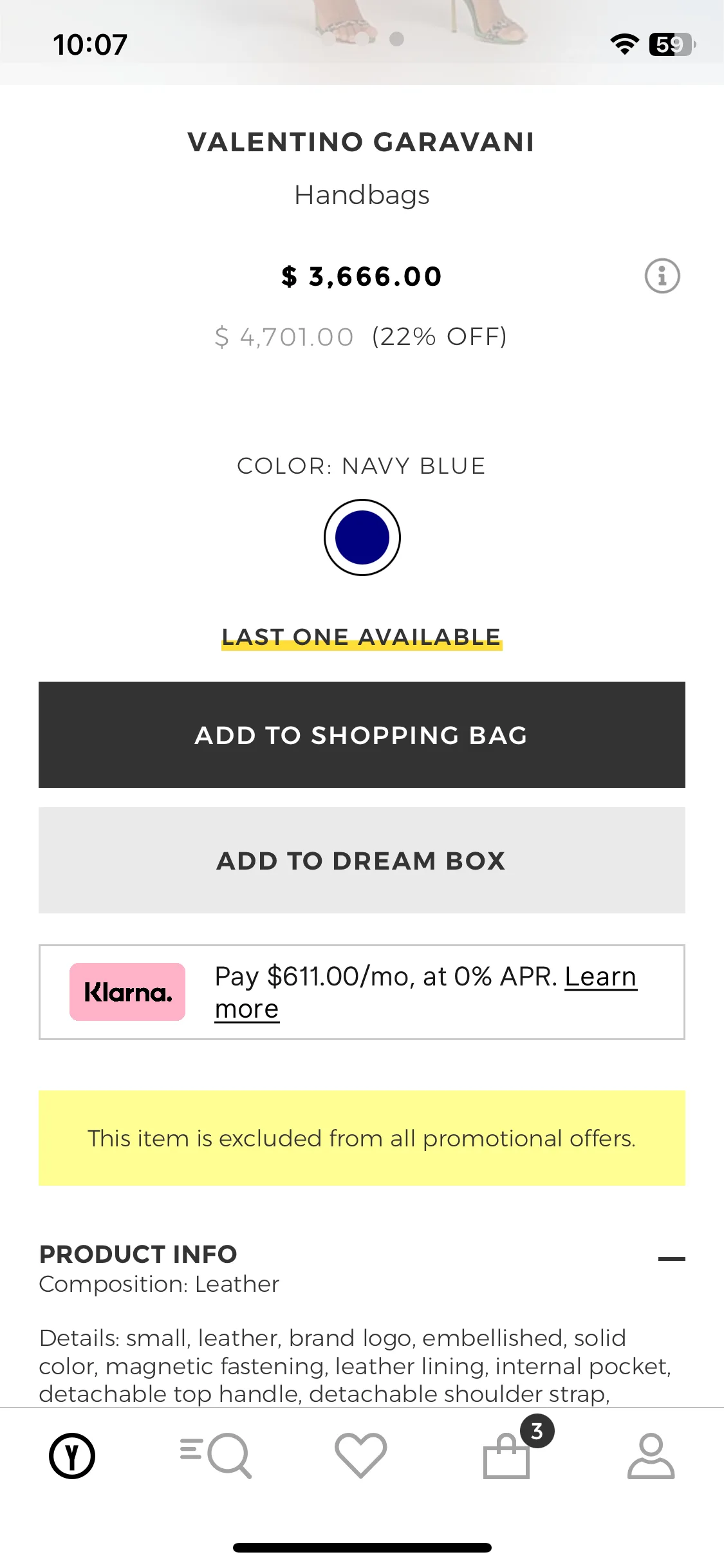724x1568 pixels.
Task: Tap the $3,666.00 sale price
Action: coord(362,277)
